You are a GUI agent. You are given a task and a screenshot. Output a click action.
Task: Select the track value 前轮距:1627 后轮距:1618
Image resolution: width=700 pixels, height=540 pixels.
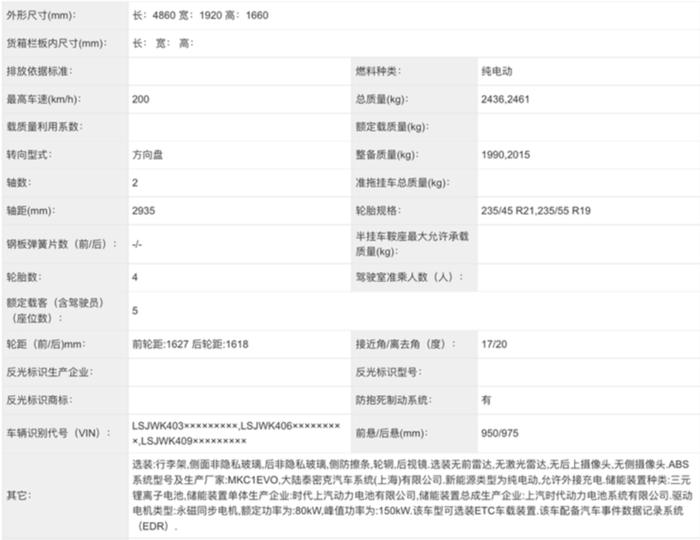point(190,344)
